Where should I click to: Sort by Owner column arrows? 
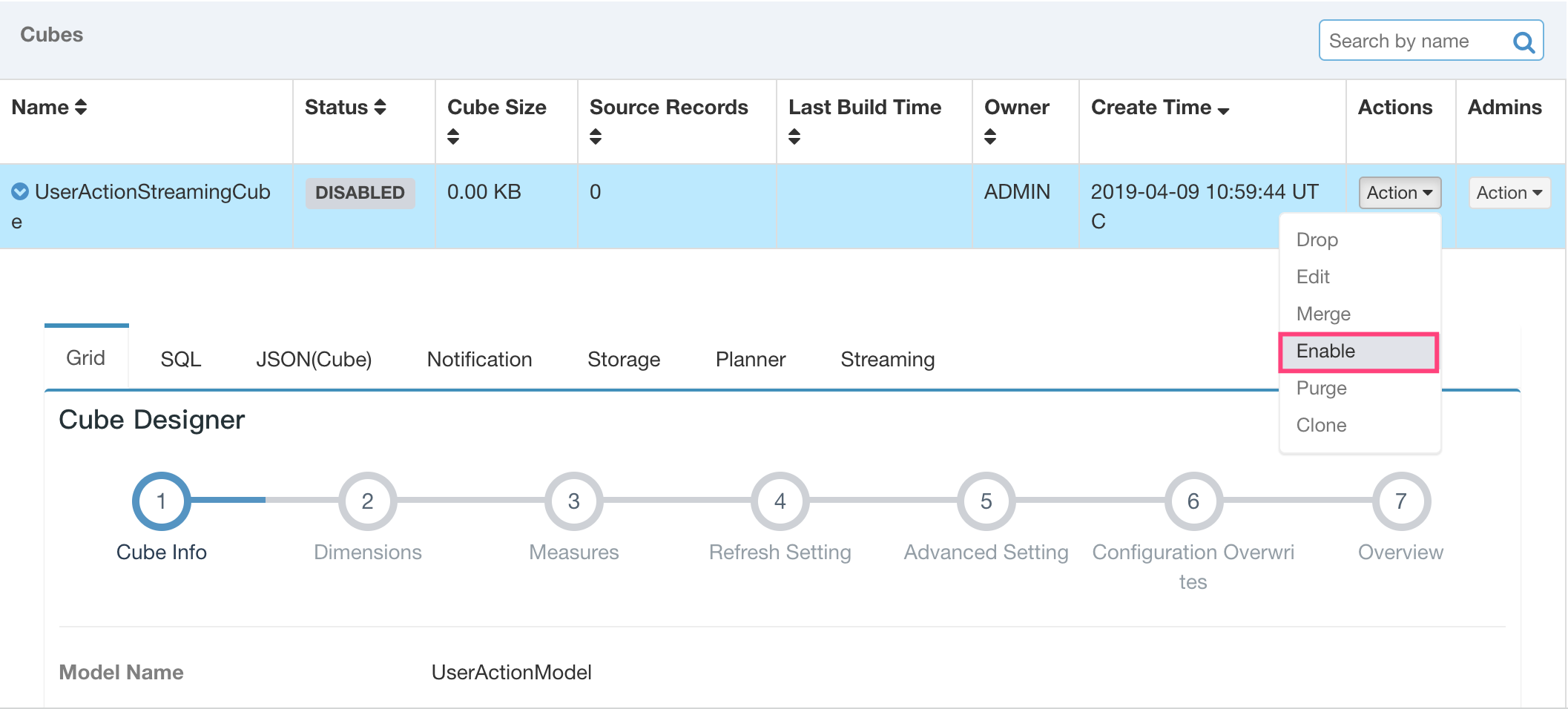(x=990, y=136)
